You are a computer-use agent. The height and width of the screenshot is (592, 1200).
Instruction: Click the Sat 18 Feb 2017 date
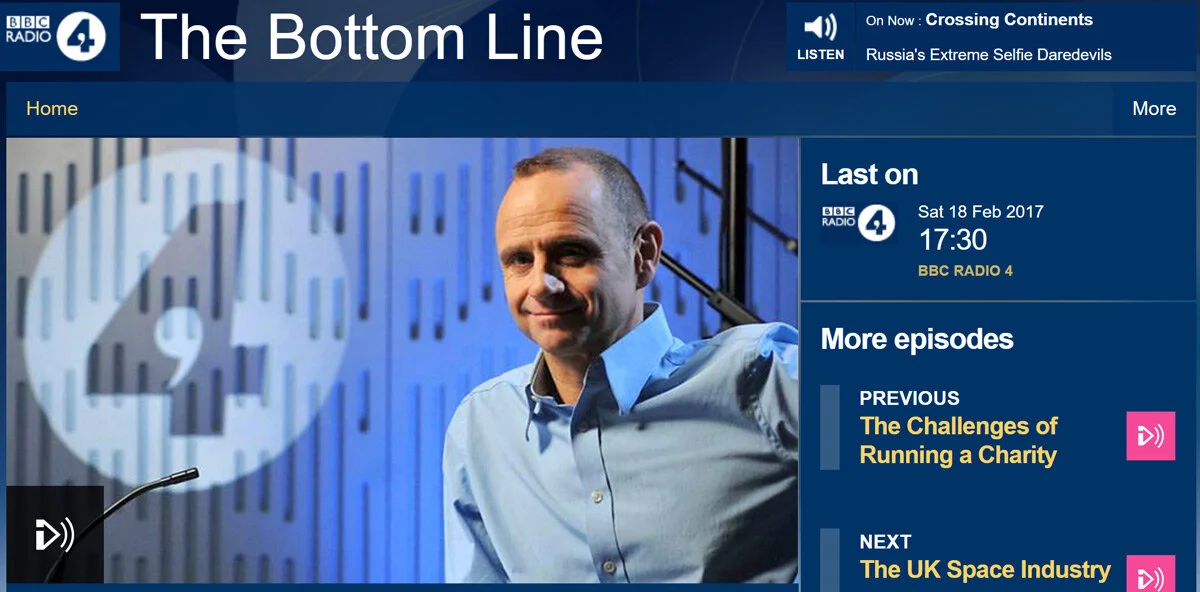pos(981,212)
